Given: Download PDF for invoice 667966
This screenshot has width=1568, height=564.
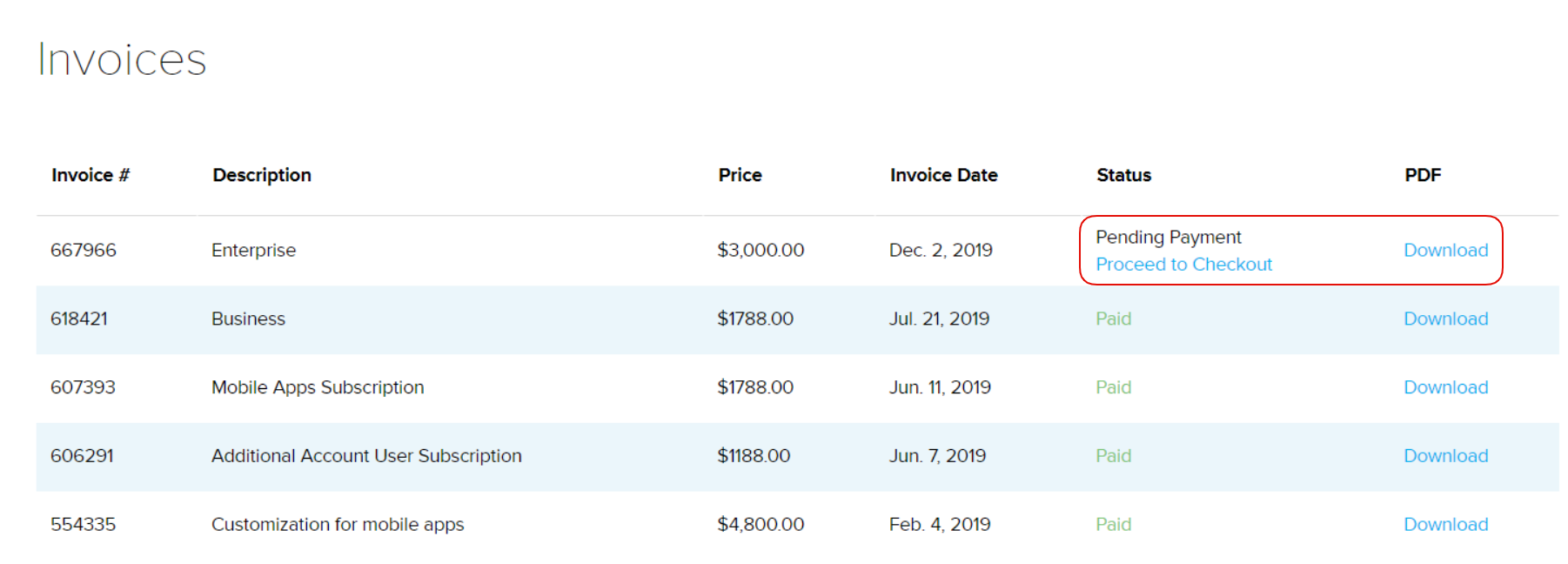Looking at the screenshot, I should [1445, 251].
